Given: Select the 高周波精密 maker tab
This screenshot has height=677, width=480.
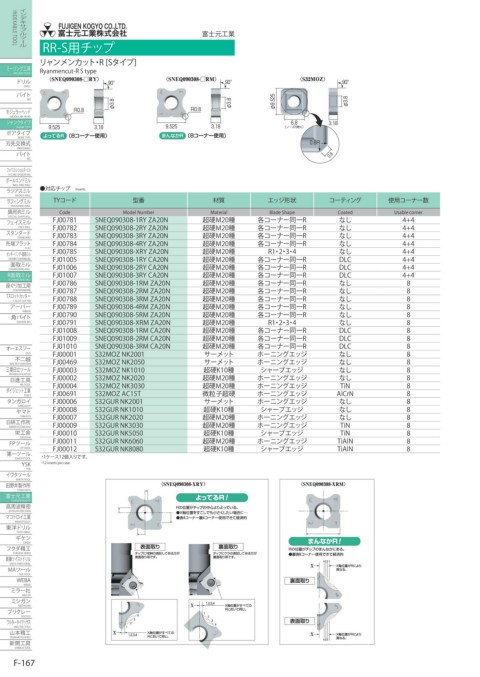Looking at the screenshot, I should click(x=16, y=508).
